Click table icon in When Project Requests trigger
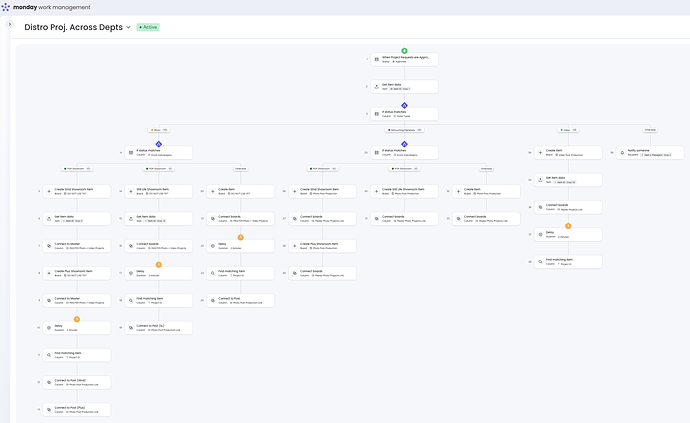This screenshot has height=423, width=690. [x=377, y=59]
